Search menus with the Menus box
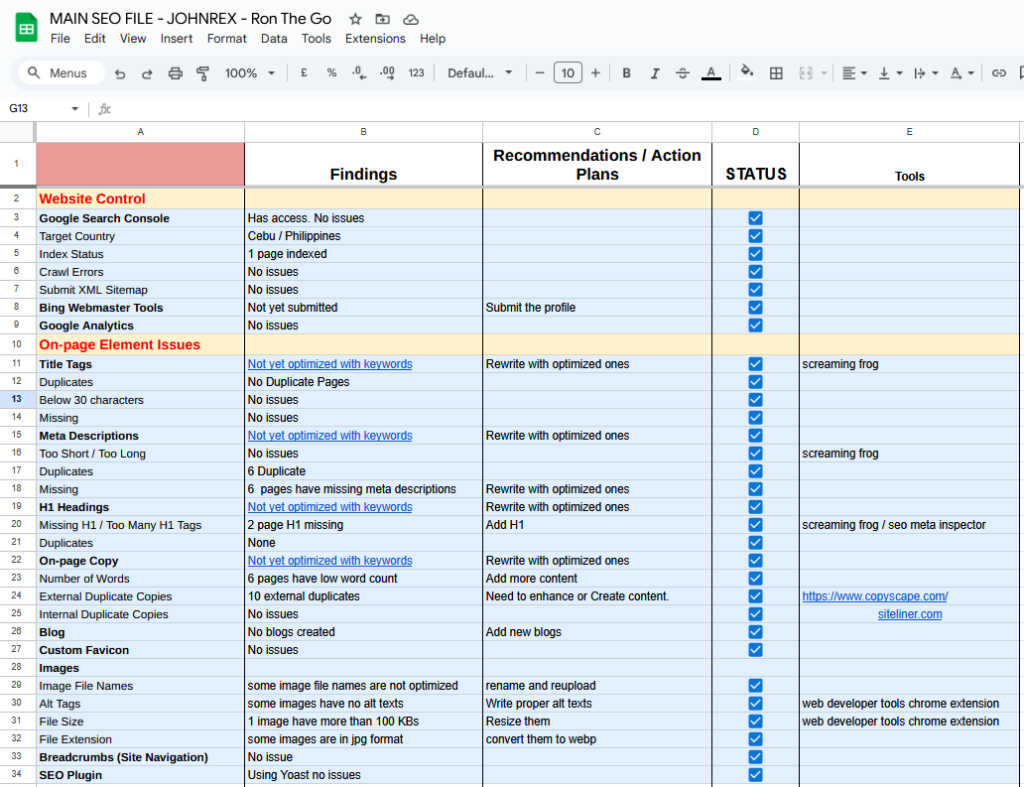The width and height of the screenshot is (1024, 787). [x=61, y=73]
